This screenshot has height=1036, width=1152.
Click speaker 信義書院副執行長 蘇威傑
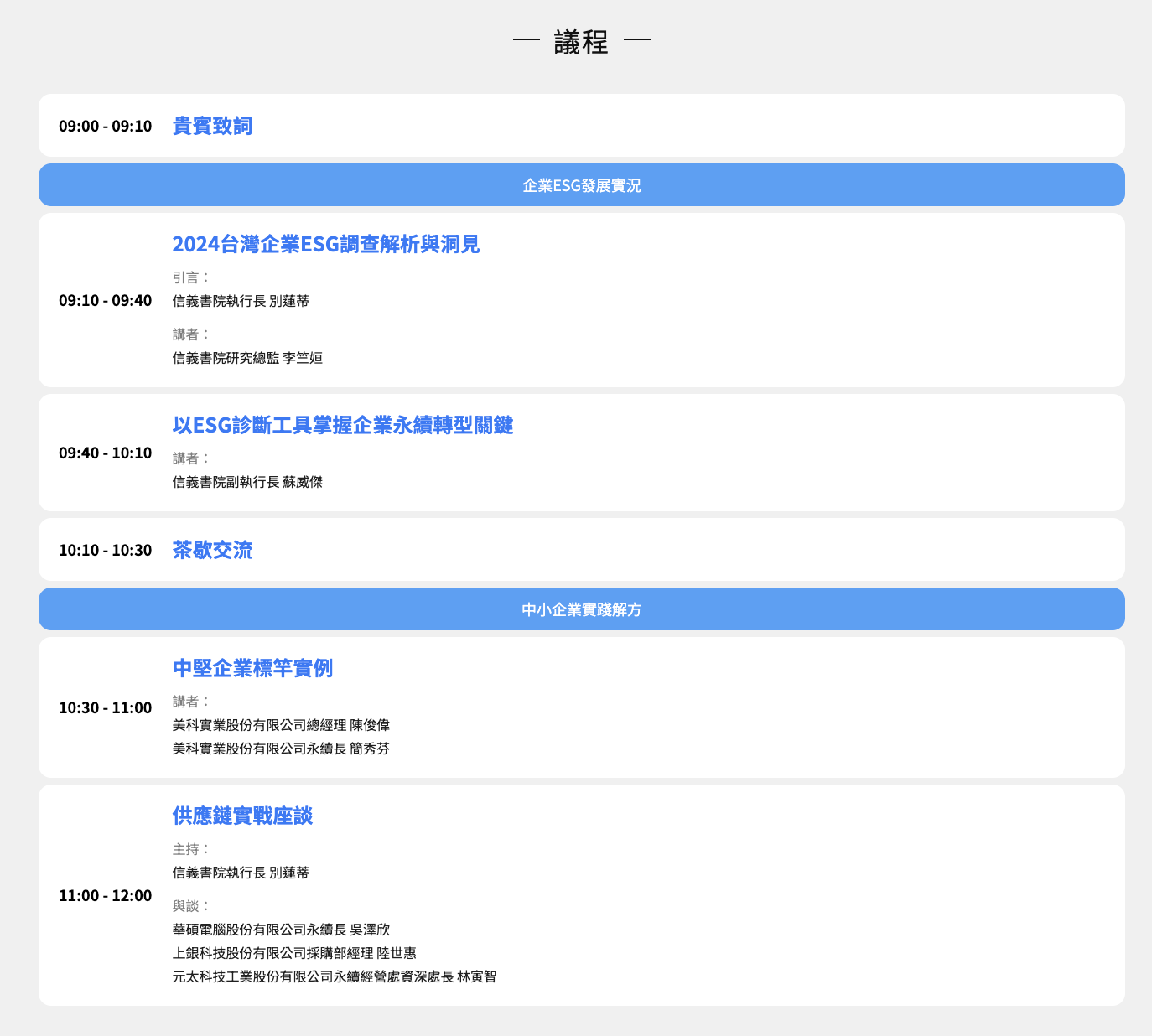pyautogui.click(x=247, y=482)
